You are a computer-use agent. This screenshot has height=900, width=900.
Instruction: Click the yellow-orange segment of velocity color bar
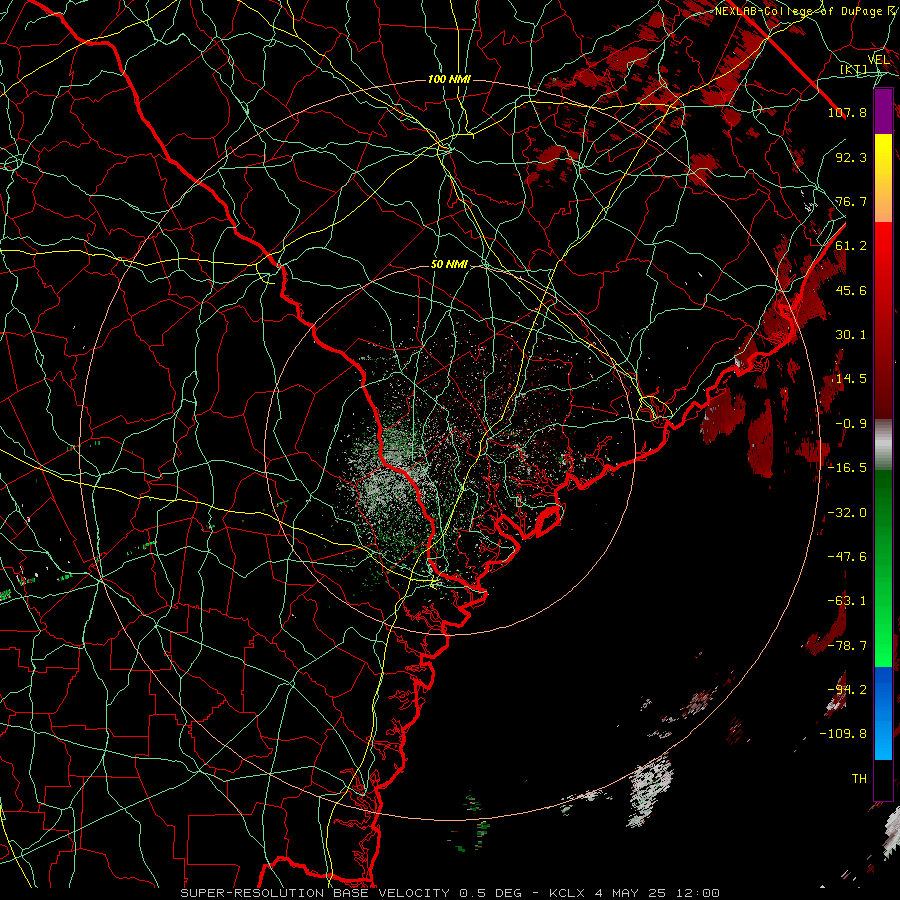click(883, 178)
